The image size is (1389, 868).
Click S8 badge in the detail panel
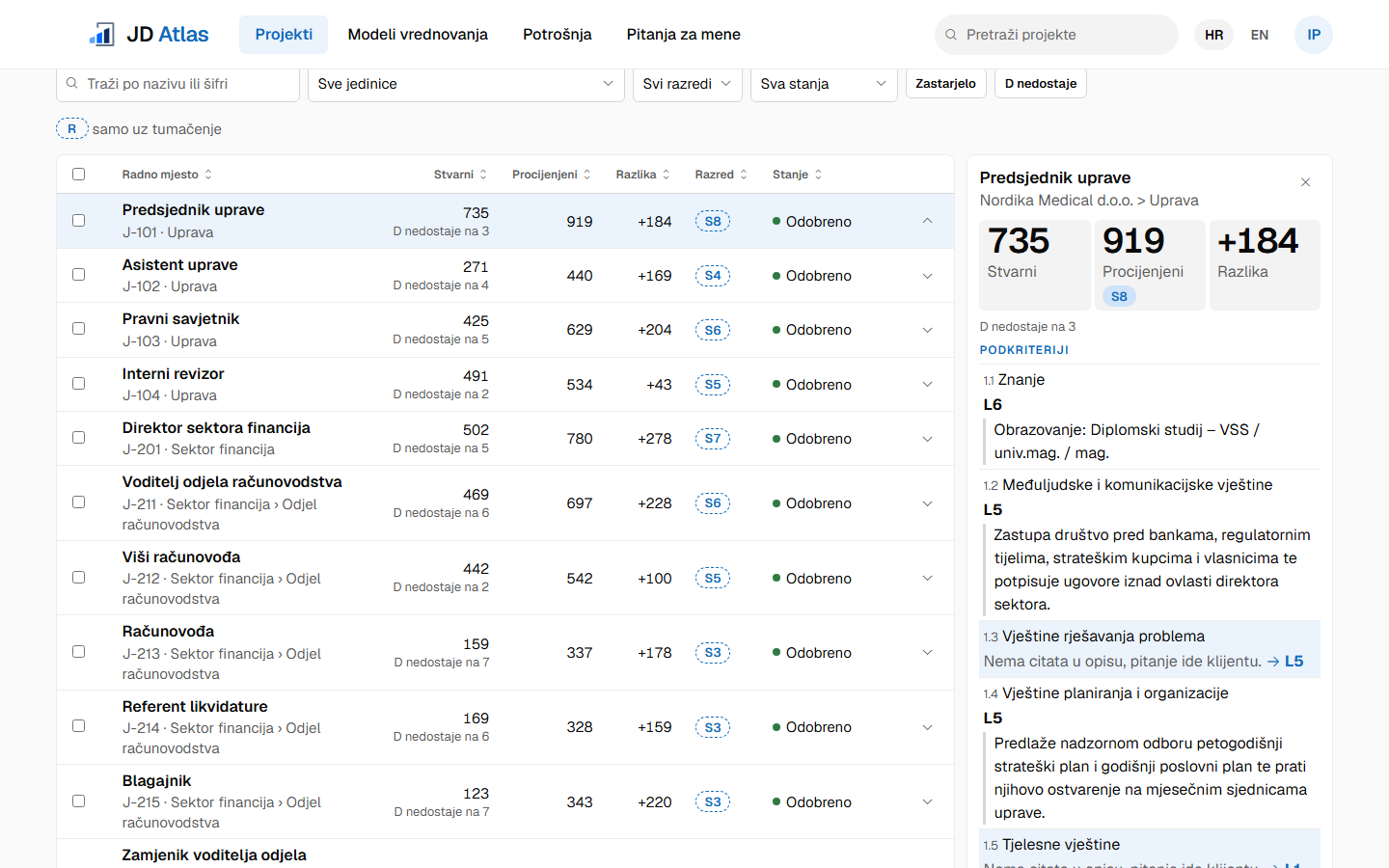1119,296
